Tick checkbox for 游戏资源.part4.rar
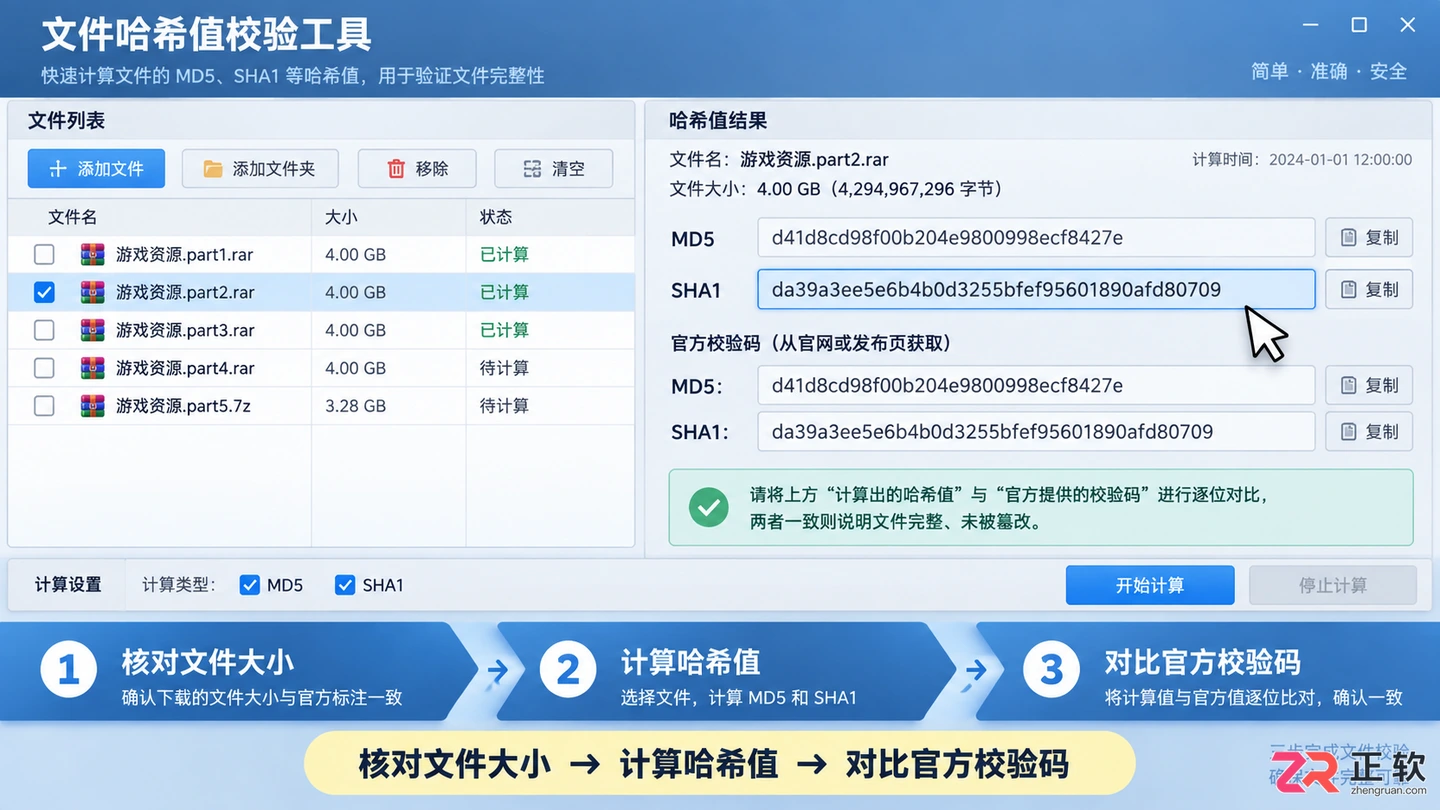The width and height of the screenshot is (1440, 810). (x=44, y=368)
